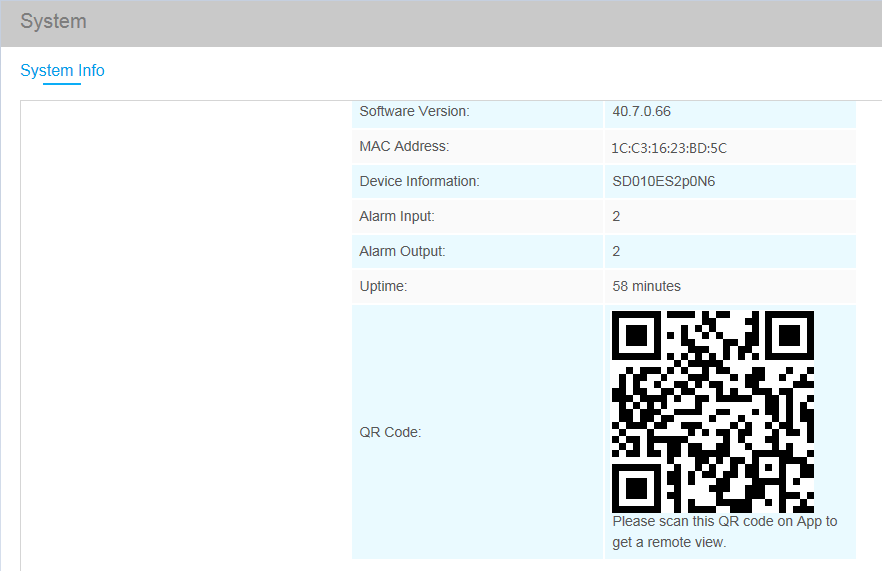Open the System Info tab

62,70
